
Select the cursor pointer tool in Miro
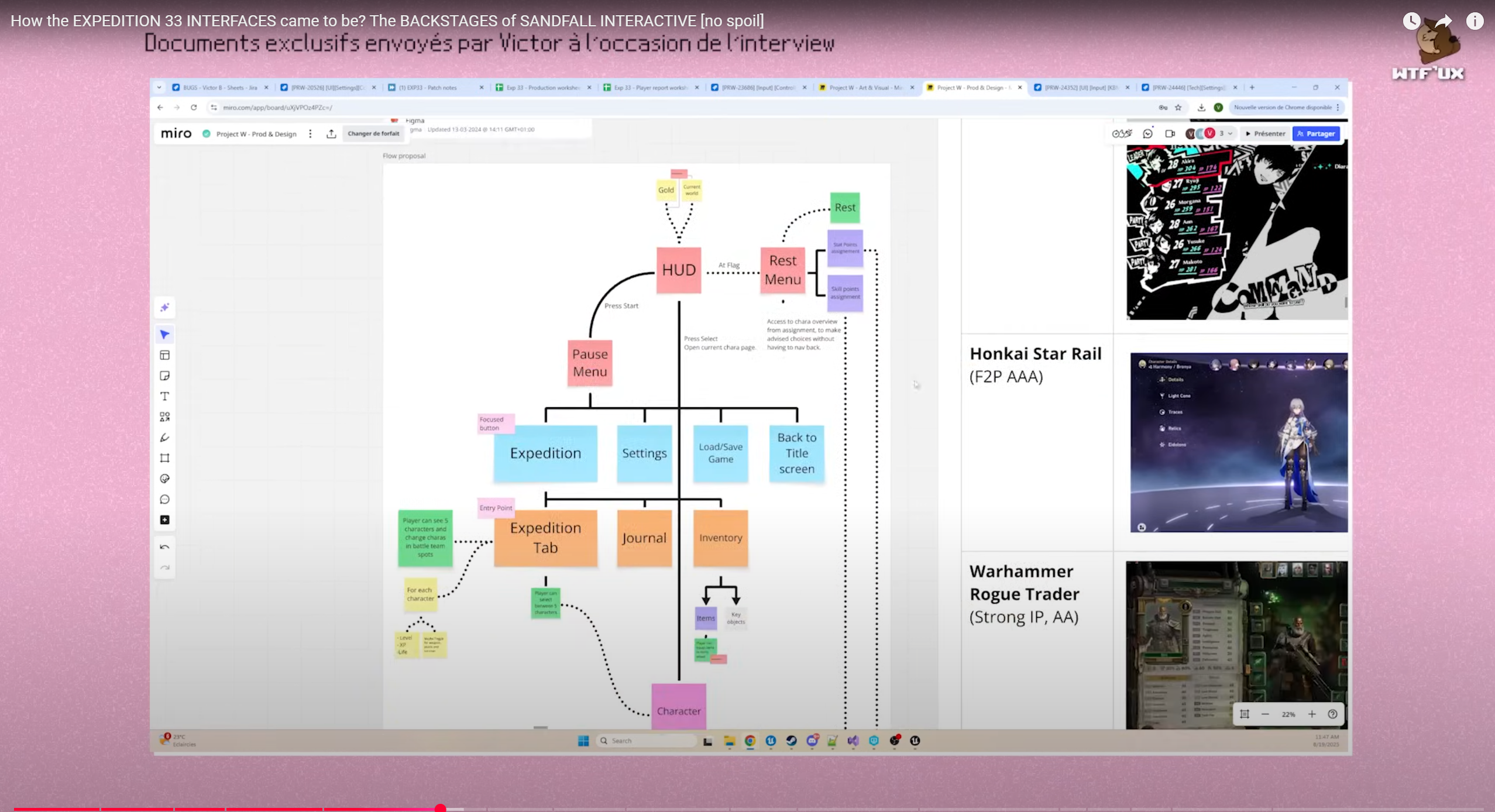click(x=165, y=335)
